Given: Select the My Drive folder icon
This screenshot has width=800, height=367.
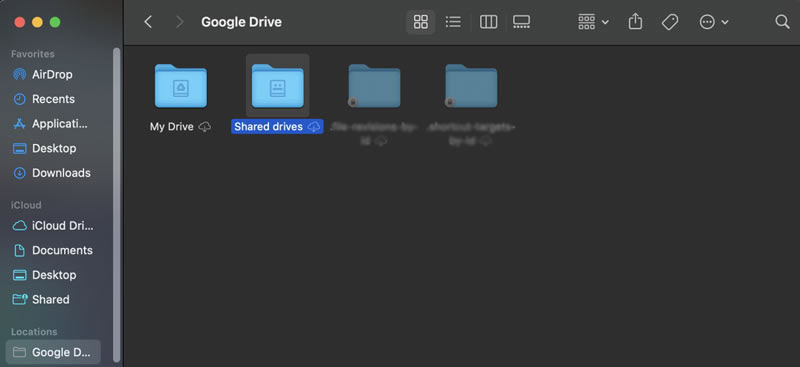Looking at the screenshot, I should (181, 86).
